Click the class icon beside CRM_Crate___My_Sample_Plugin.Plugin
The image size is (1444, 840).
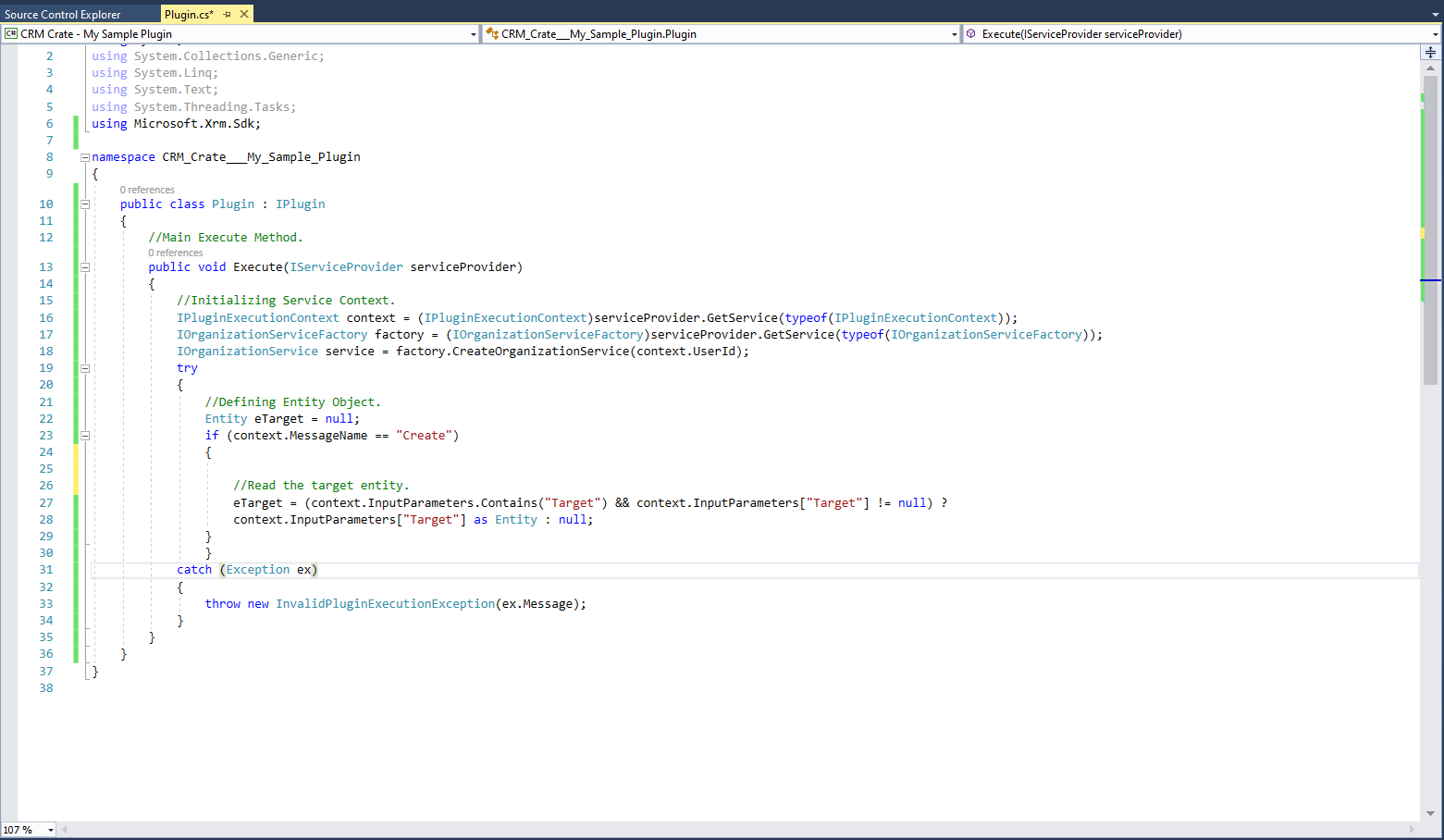tap(490, 33)
